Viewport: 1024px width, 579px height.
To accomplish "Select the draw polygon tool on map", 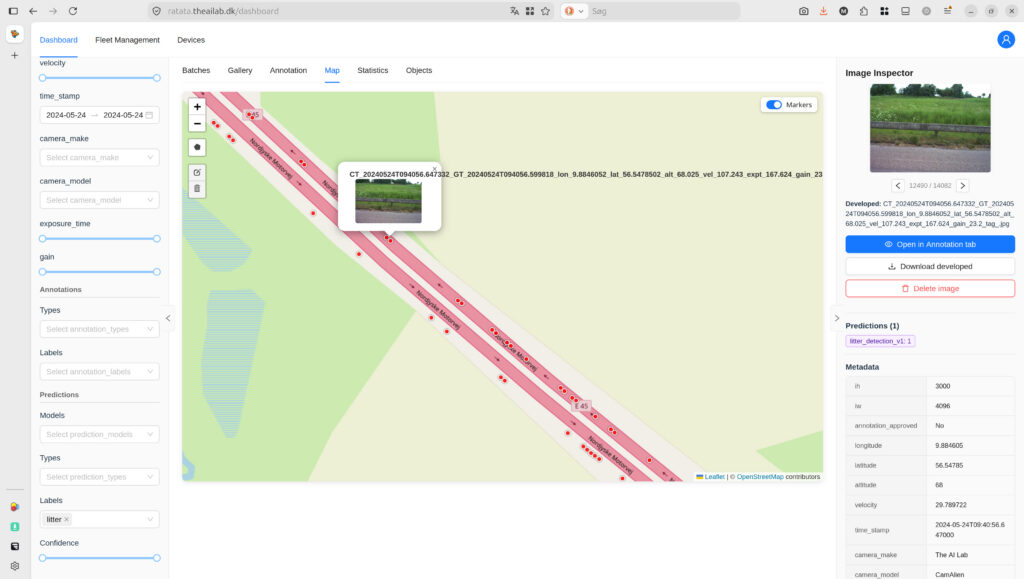I will [x=197, y=148].
